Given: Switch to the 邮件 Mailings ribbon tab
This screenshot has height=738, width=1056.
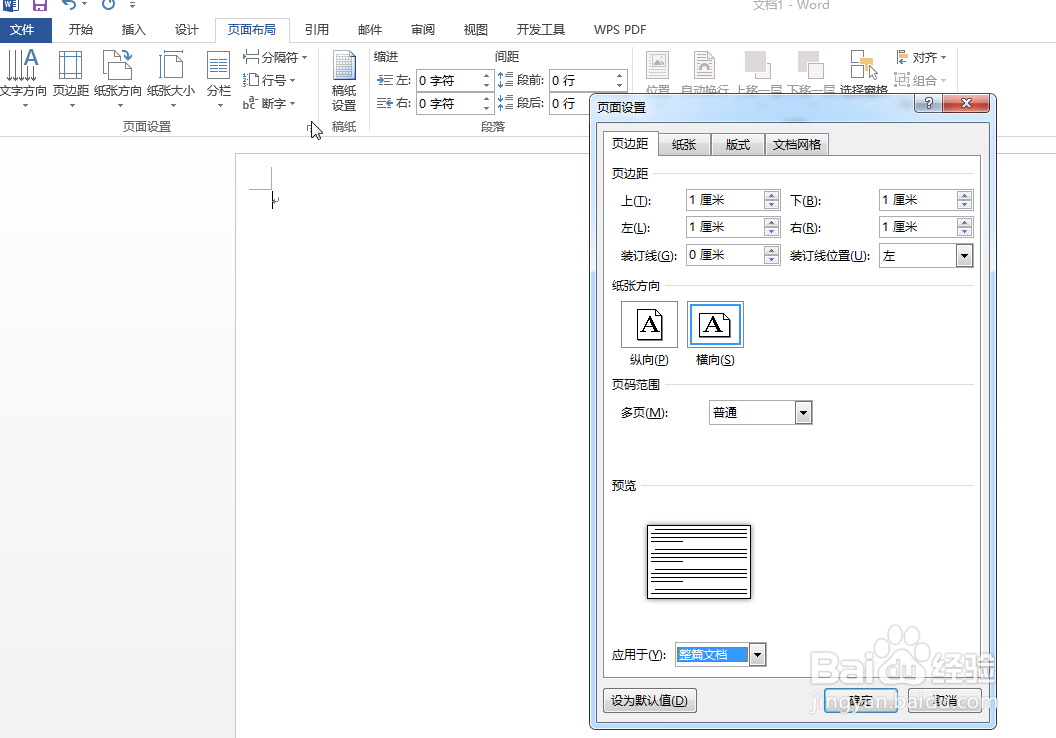Looking at the screenshot, I should click(x=370, y=30).
